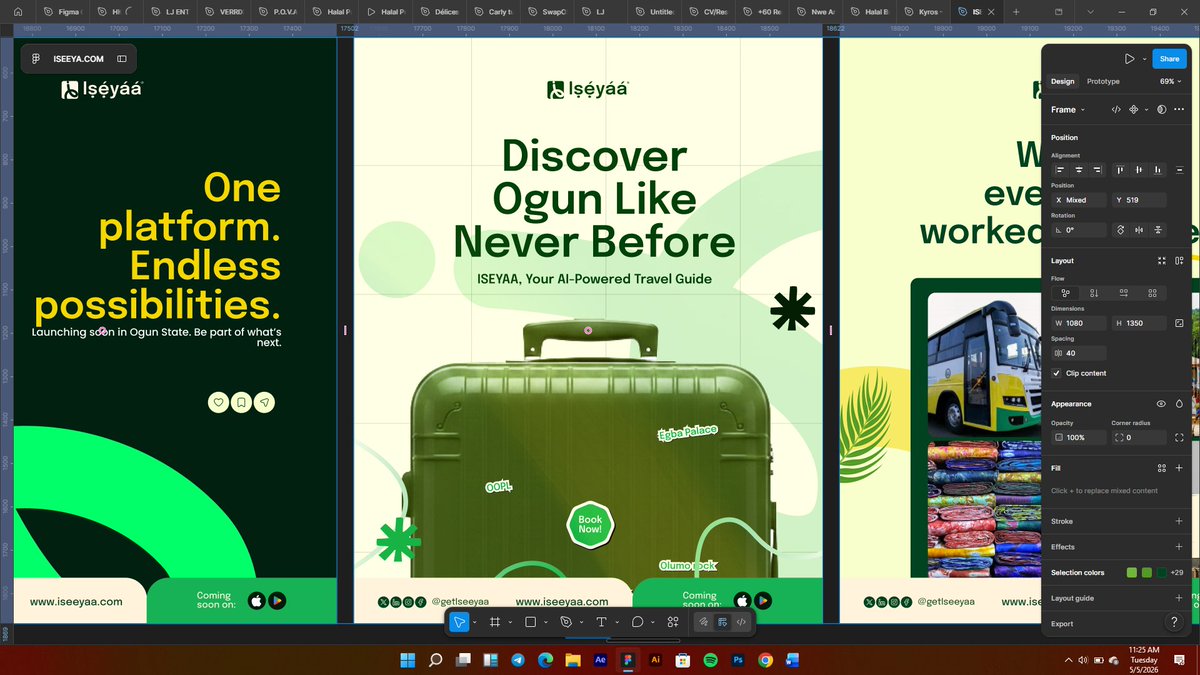Click align right icon
The image size is (1200, 675).
(x=1097, y=170)
